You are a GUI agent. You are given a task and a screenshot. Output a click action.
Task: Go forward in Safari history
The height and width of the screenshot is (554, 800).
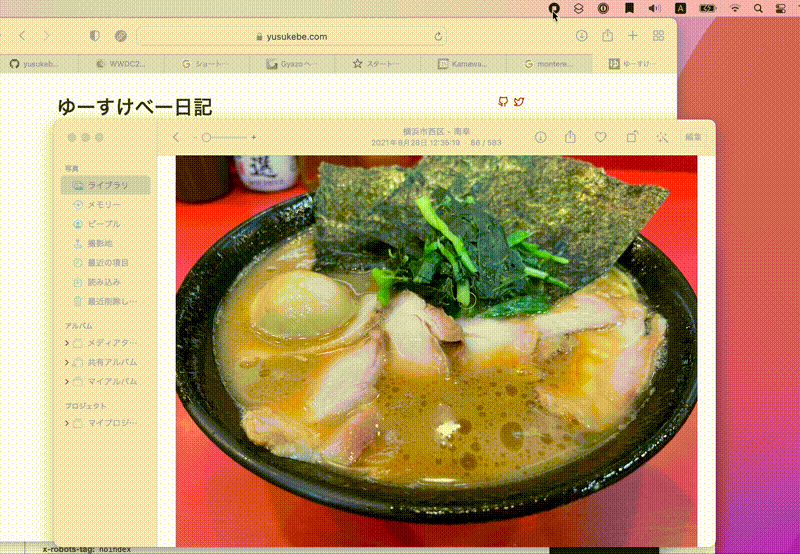click(46, 36)
